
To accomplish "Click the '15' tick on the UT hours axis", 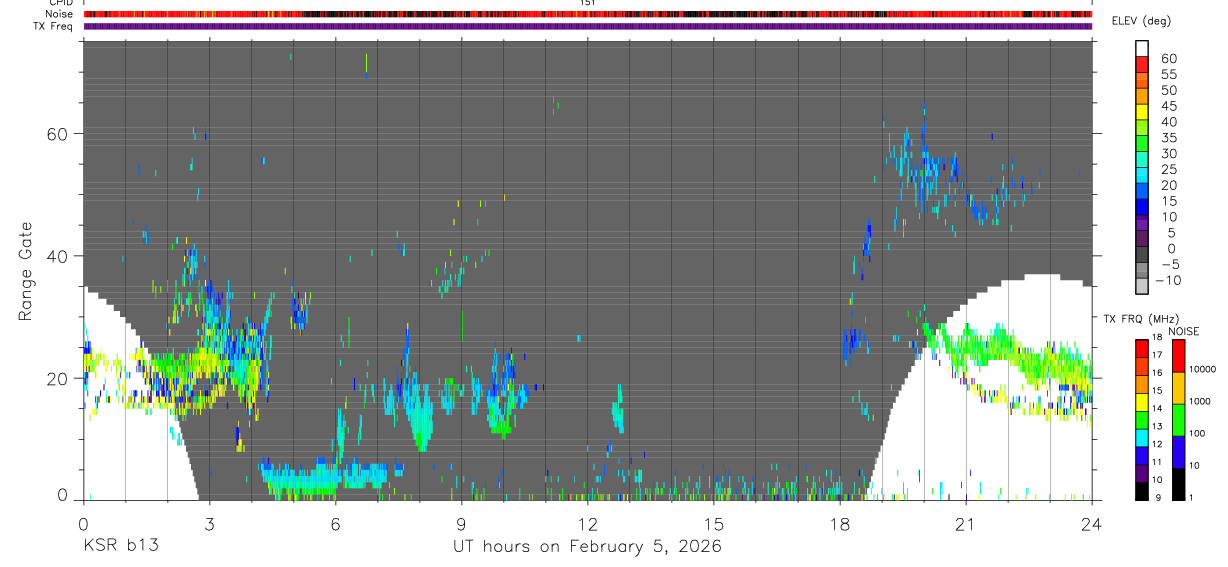I will coord(714,523).
